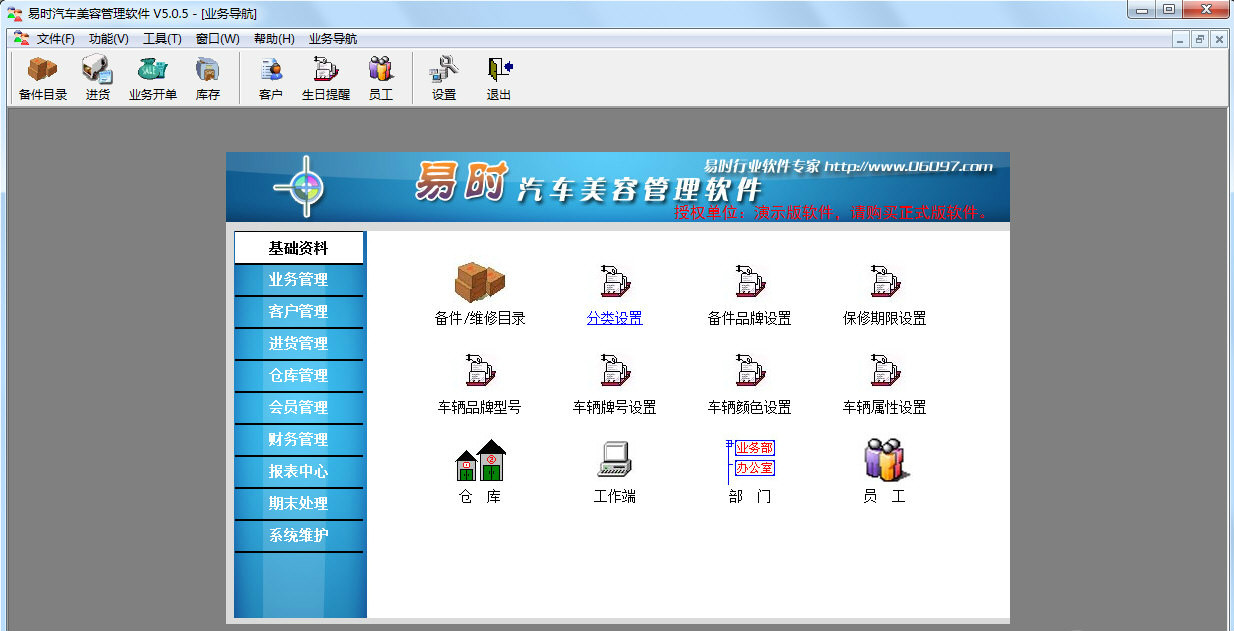Select the 基础资料 sidebar tab
1234x631 pixels.
(299, 248)
